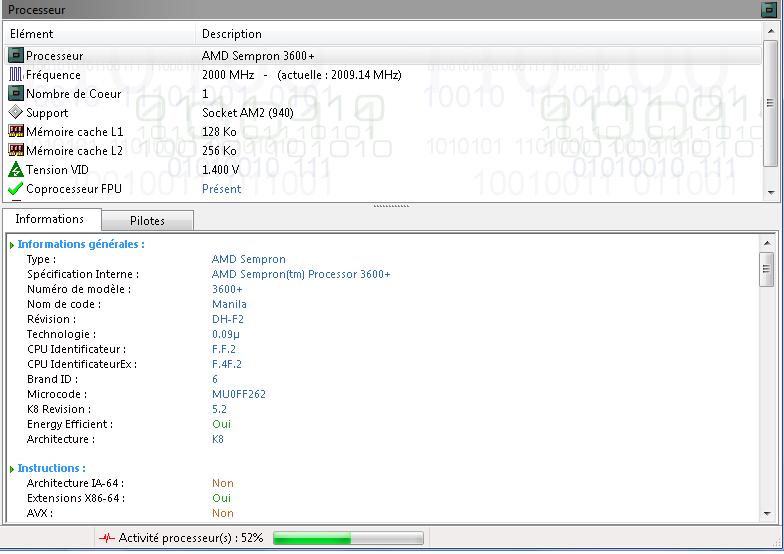
Task: Select the '256 Ko' L2 cache value
Action: click(219, 150)
